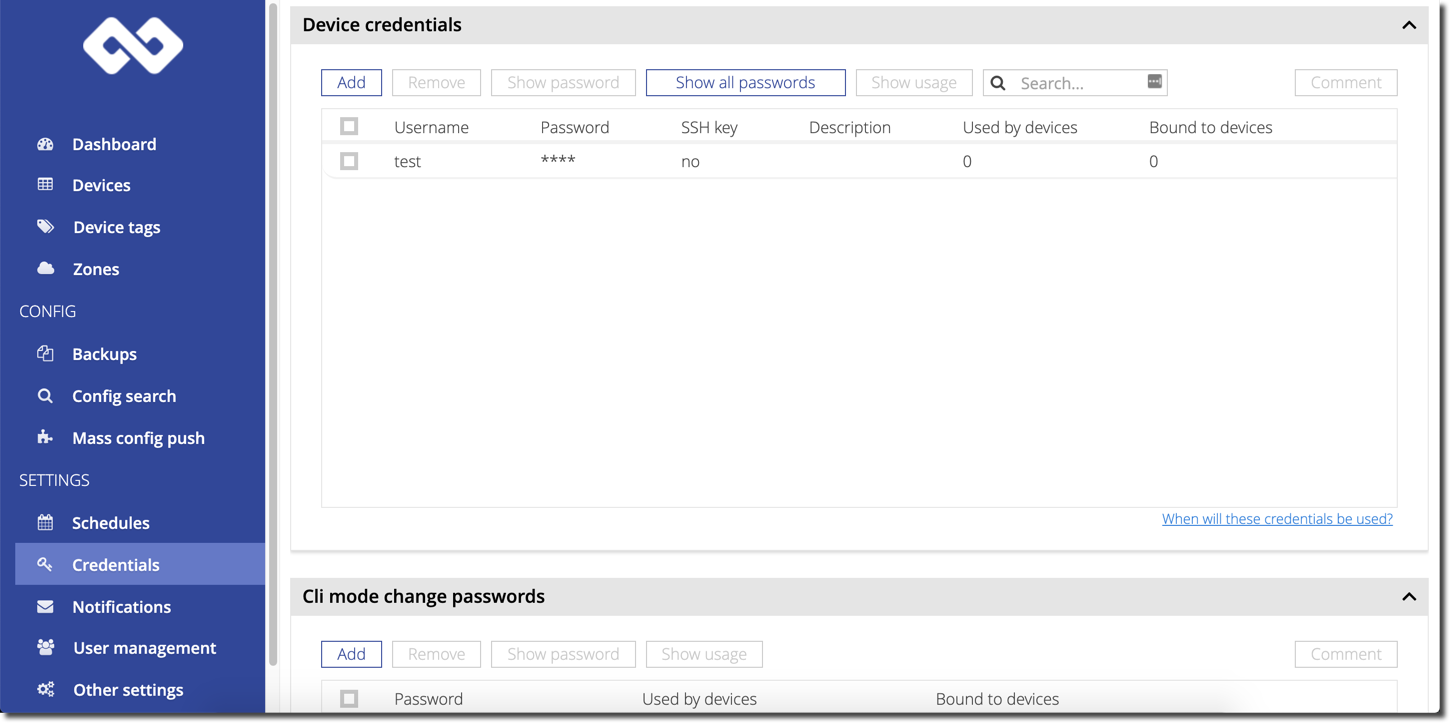Click the Device tags icon

tap(45, 227)
